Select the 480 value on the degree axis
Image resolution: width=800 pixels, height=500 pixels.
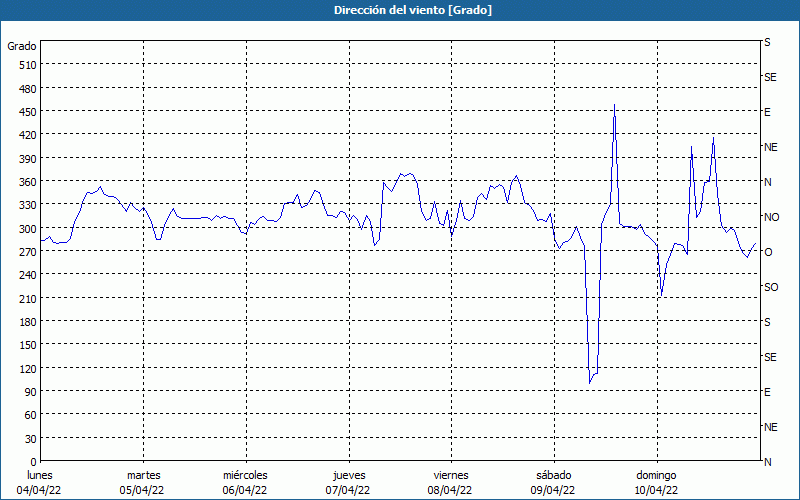pos(28,89)
